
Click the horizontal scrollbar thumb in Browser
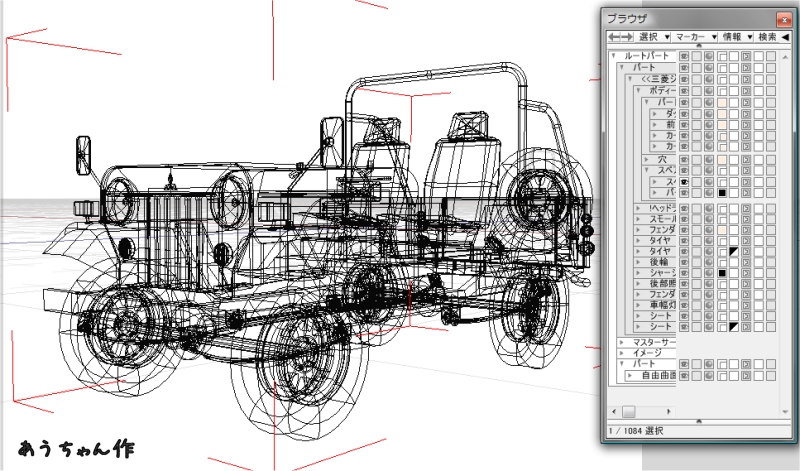point(629,411)
